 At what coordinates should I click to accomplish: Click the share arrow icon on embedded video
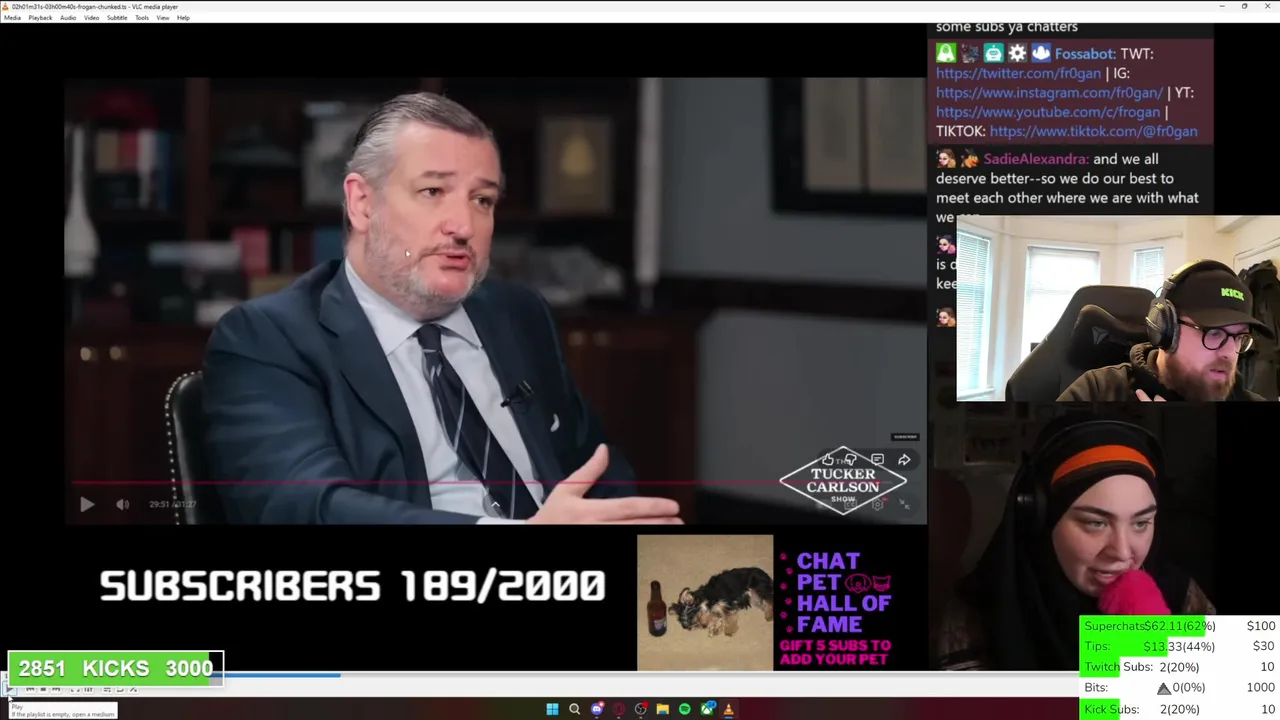tap(904, 460)
